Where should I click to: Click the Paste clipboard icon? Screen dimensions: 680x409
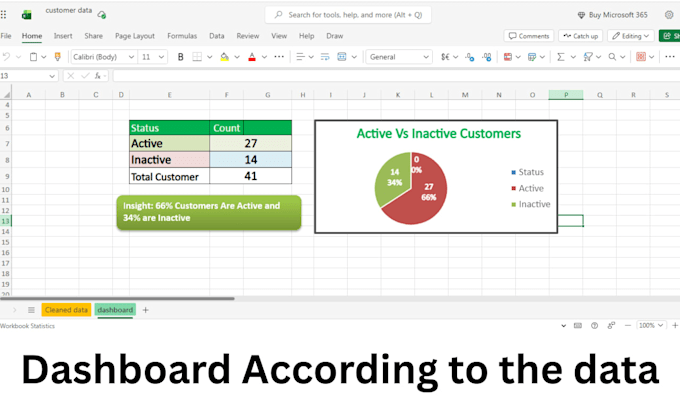(x=33, y=57)
